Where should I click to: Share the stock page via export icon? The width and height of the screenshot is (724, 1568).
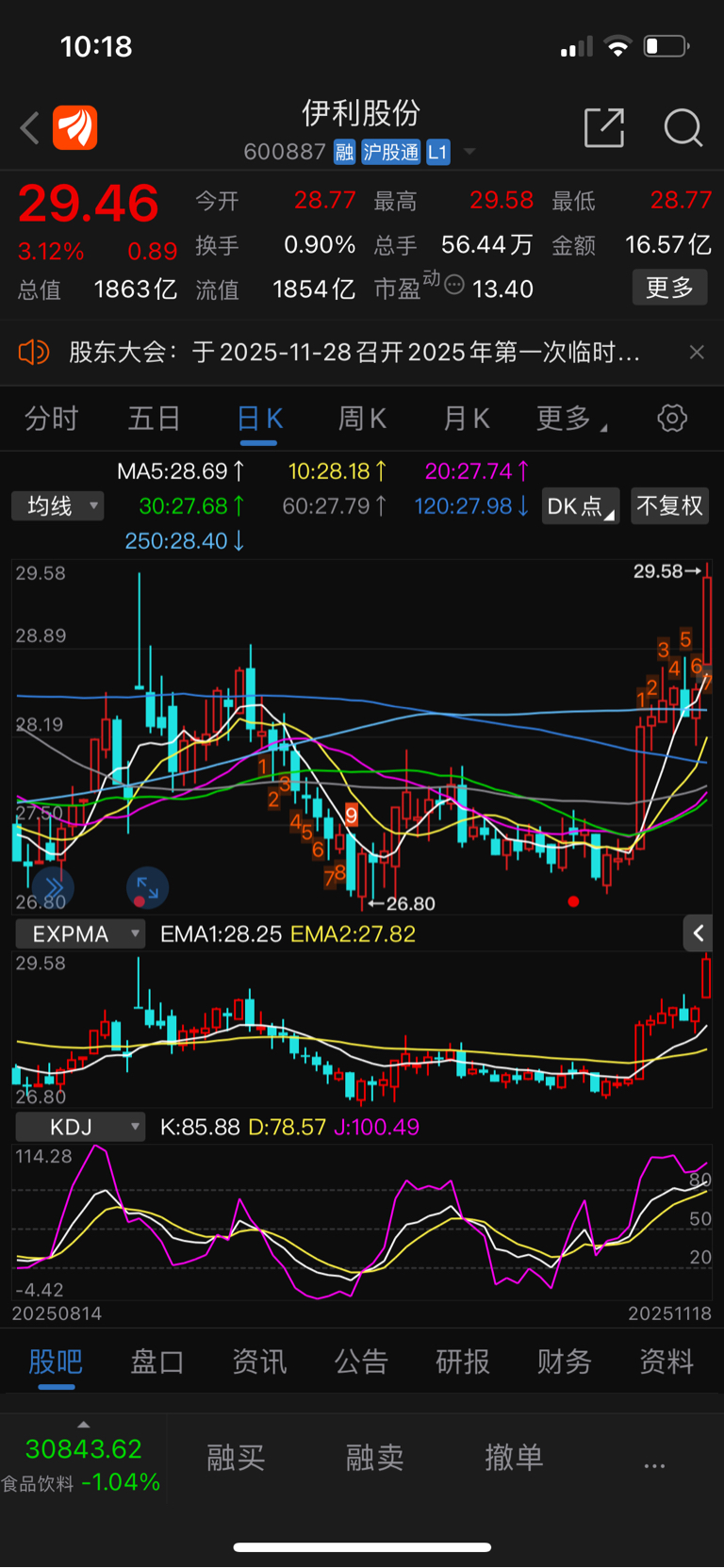tap(604, 127)
